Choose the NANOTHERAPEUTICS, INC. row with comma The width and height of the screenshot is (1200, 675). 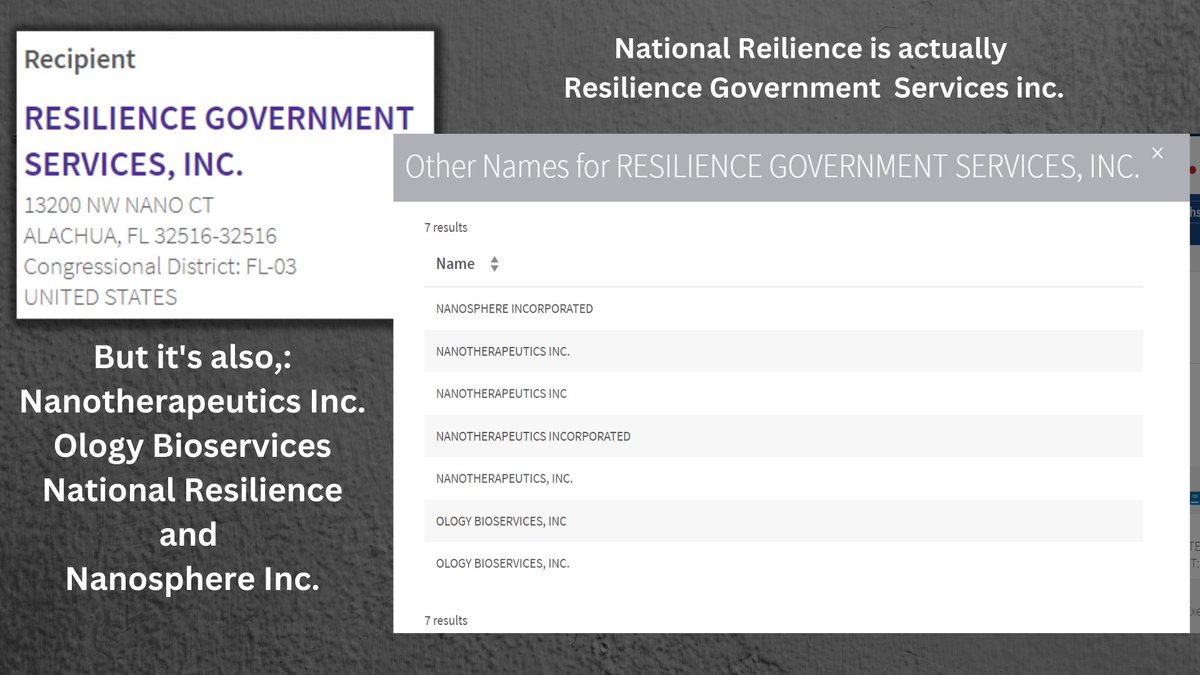point(504,479)
